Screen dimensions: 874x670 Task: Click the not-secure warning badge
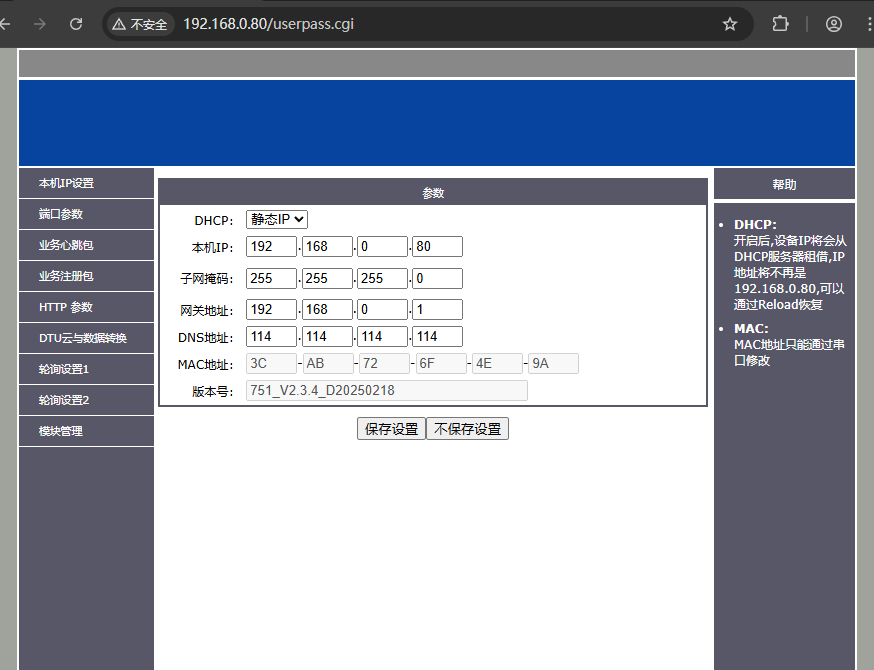pyautogui.click(x=140, y=24)
